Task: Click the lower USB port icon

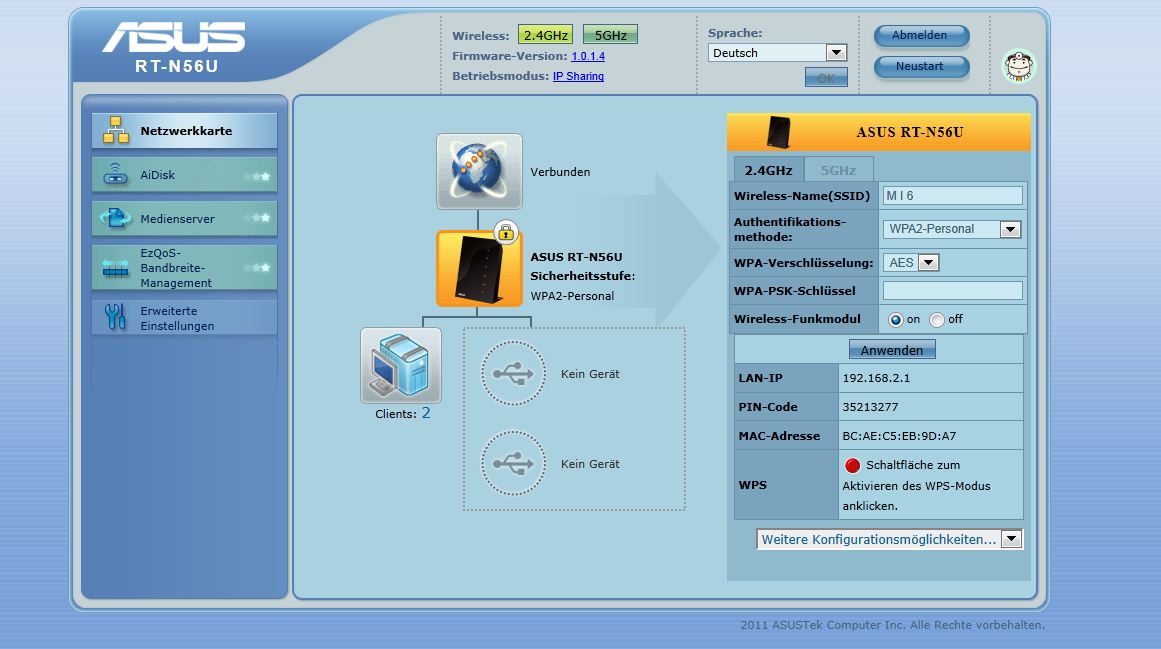Action: pos(513,463)
